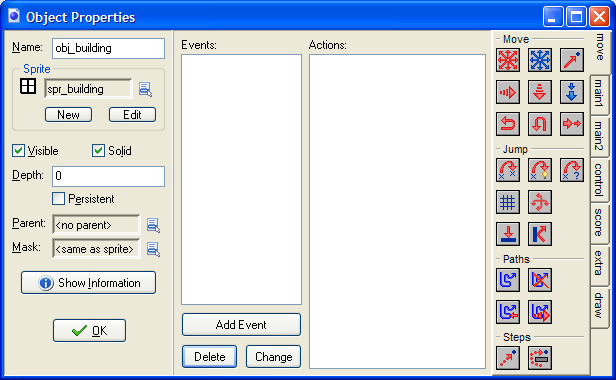Open the Parent selection menu icon

pyautogui.click(x=153, y=225)
